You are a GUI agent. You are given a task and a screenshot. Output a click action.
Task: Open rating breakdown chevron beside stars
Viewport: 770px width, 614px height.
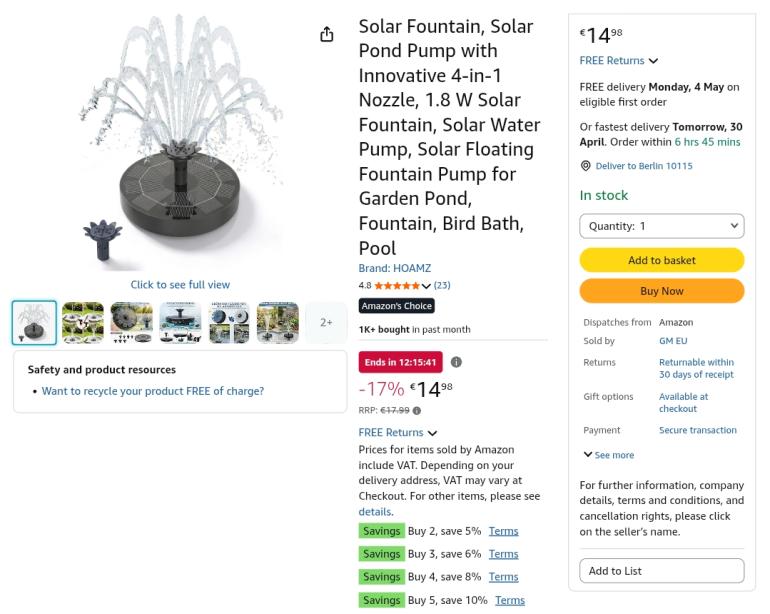426,286
